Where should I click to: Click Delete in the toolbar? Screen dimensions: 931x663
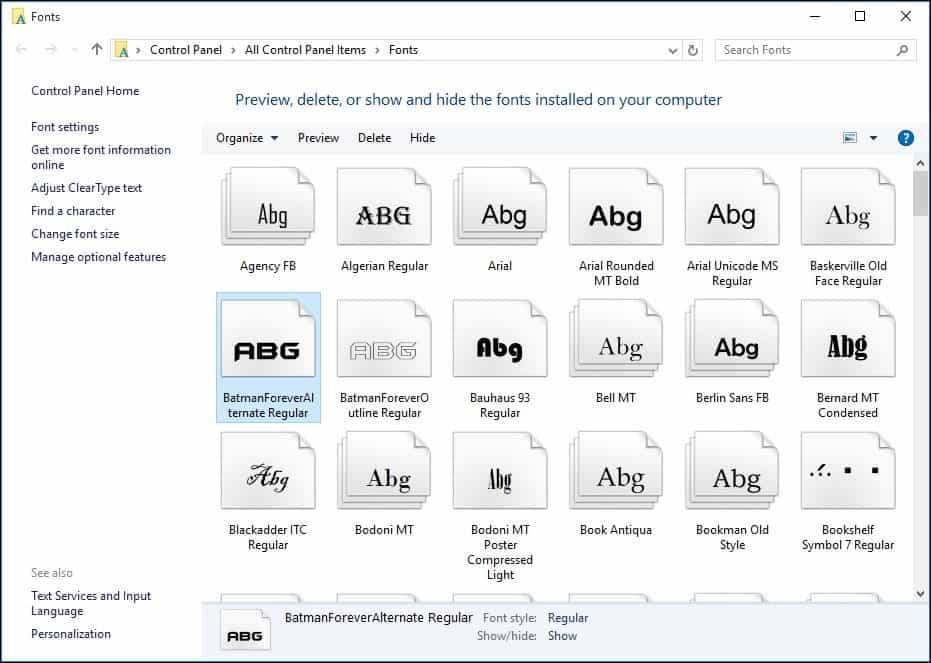point(374,138)
